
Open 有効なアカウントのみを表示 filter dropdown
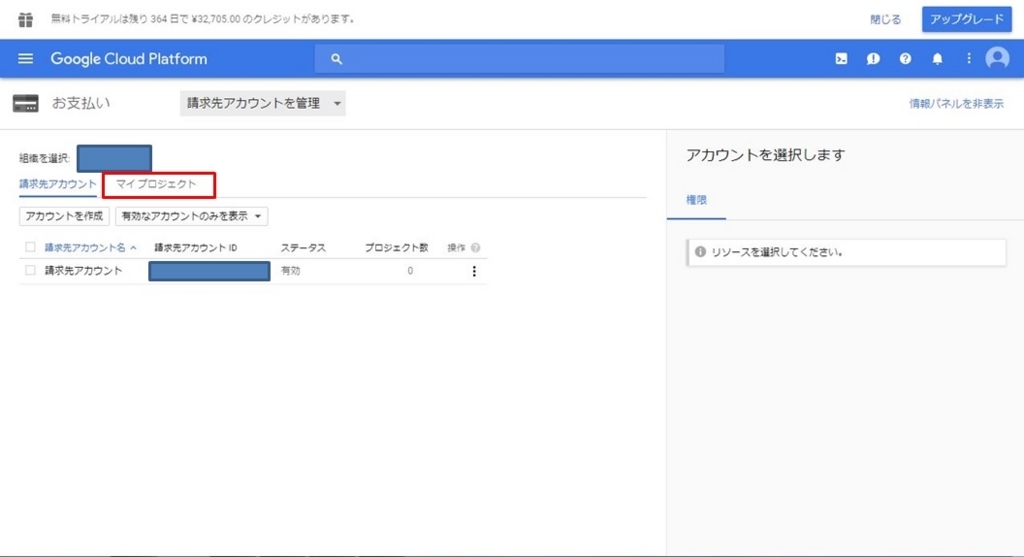click(191, 216)
